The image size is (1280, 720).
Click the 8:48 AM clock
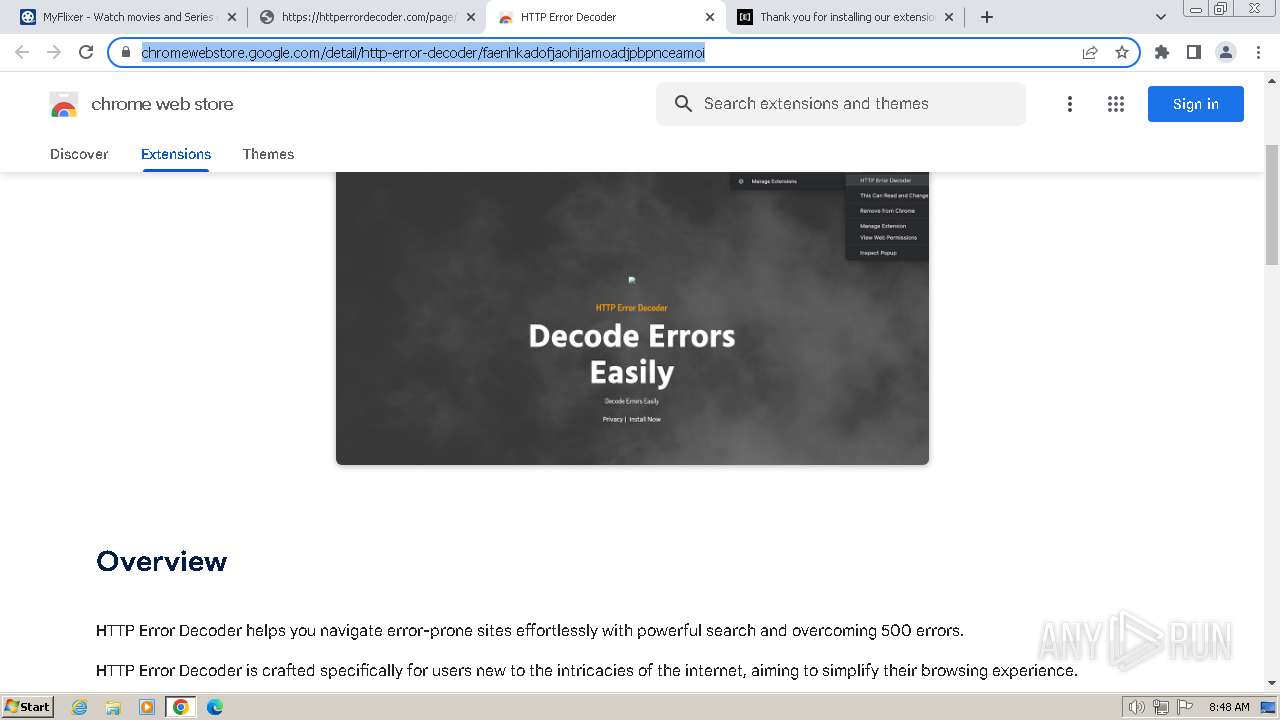click(1229, 707)
